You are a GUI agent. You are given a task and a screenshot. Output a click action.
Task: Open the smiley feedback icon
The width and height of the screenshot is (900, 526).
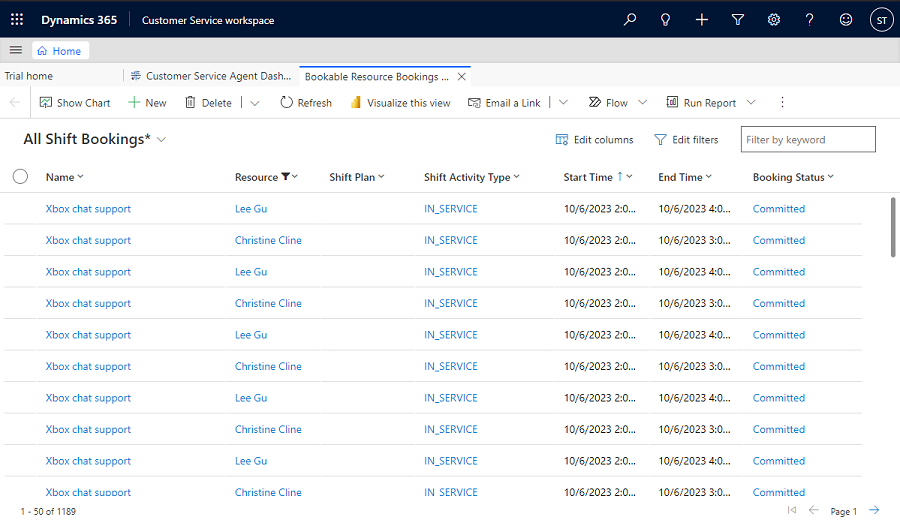[x=845, y=20]
